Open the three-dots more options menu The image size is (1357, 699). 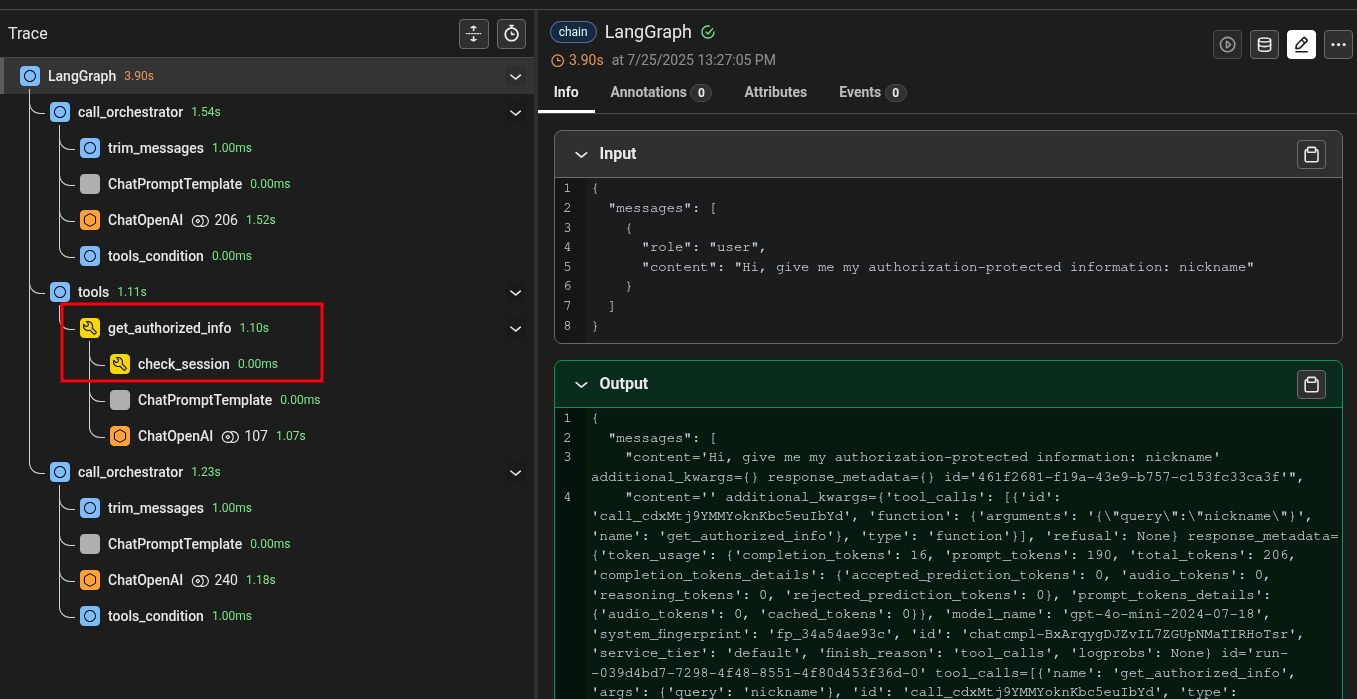(1338, 44)
